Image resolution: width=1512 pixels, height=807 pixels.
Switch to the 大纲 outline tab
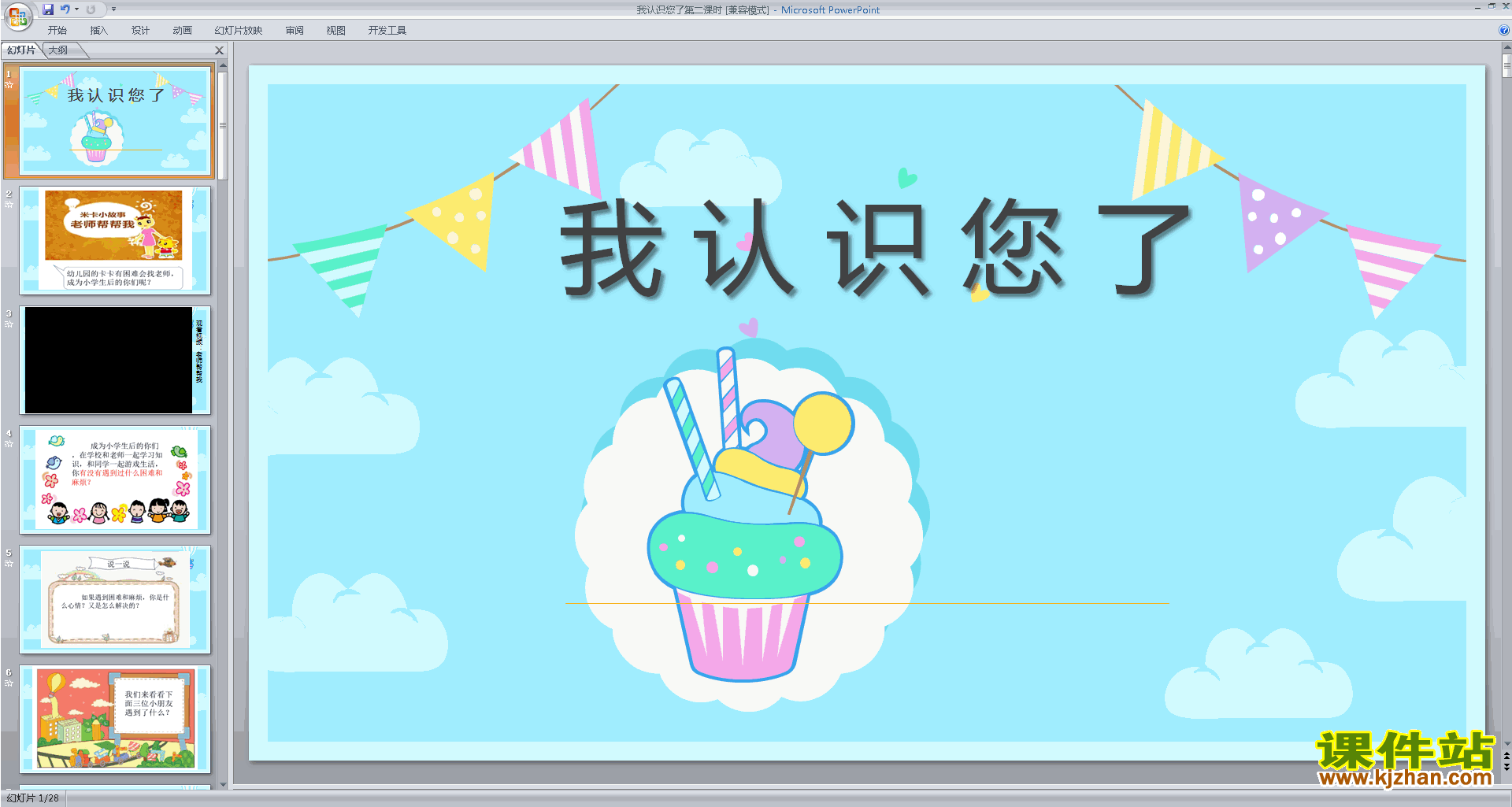tap(58, 50)
